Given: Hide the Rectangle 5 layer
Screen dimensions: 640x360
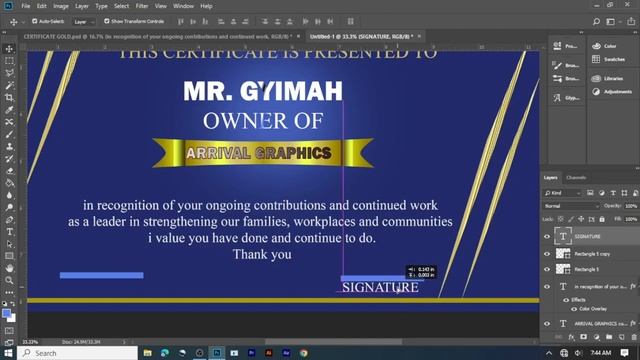Looking at the screenshot, I should (547, 269).
